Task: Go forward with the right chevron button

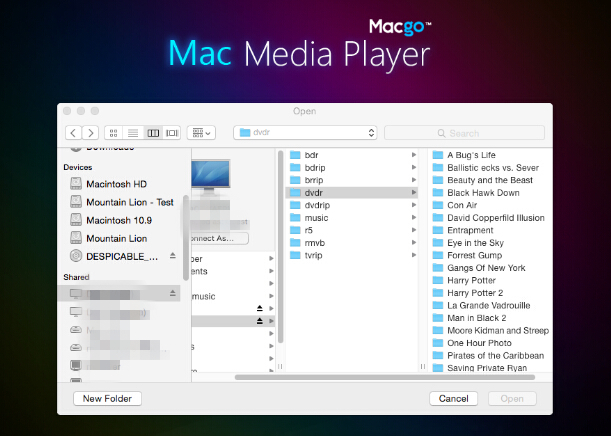Action: [x=90, y=133]
